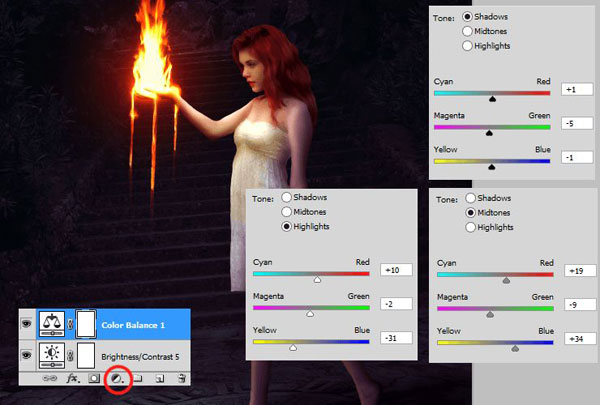Choose Highlights in the panel showing +1 Red

pos(467,46)
